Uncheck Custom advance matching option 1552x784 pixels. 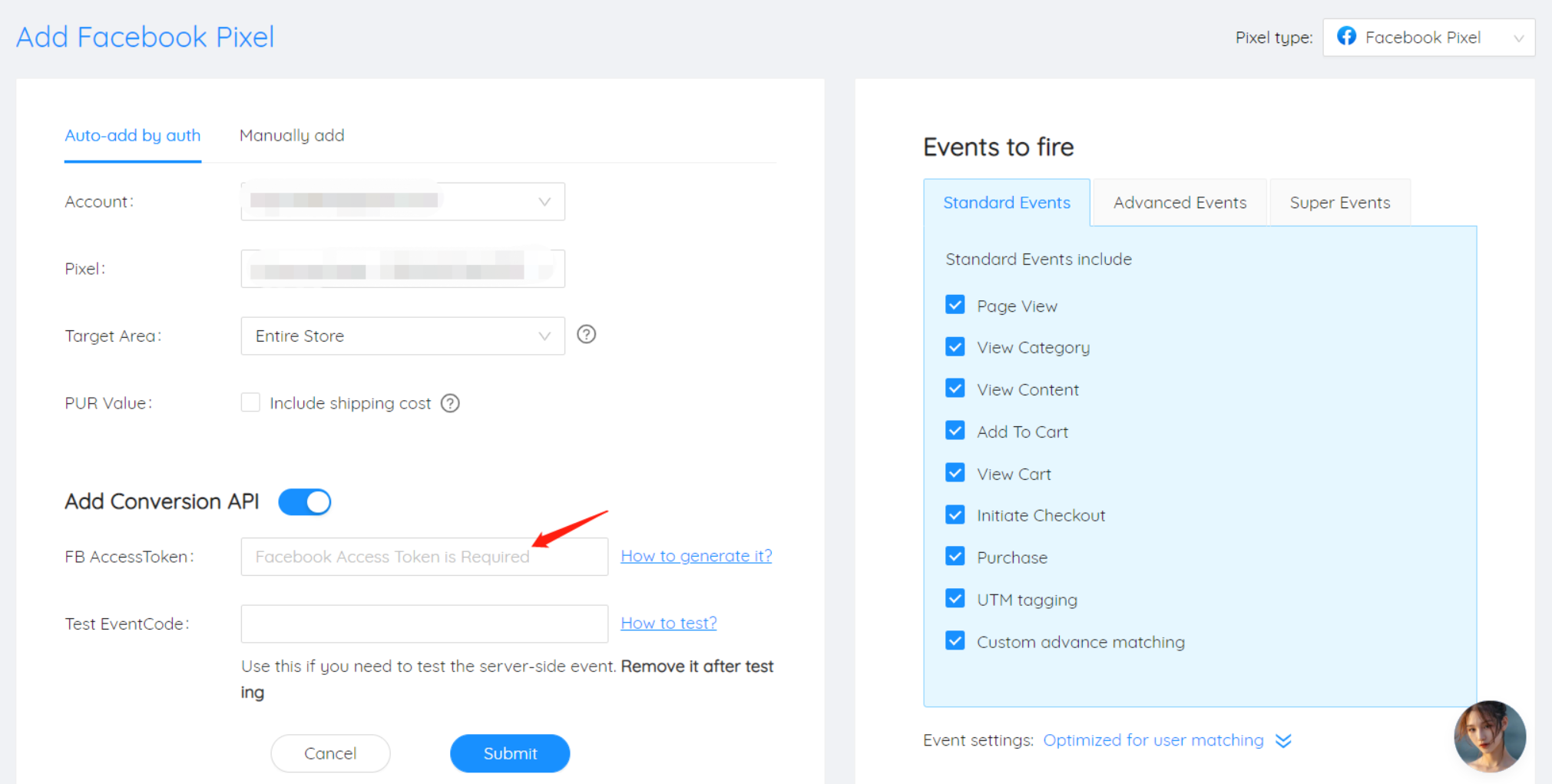[955, 640]
